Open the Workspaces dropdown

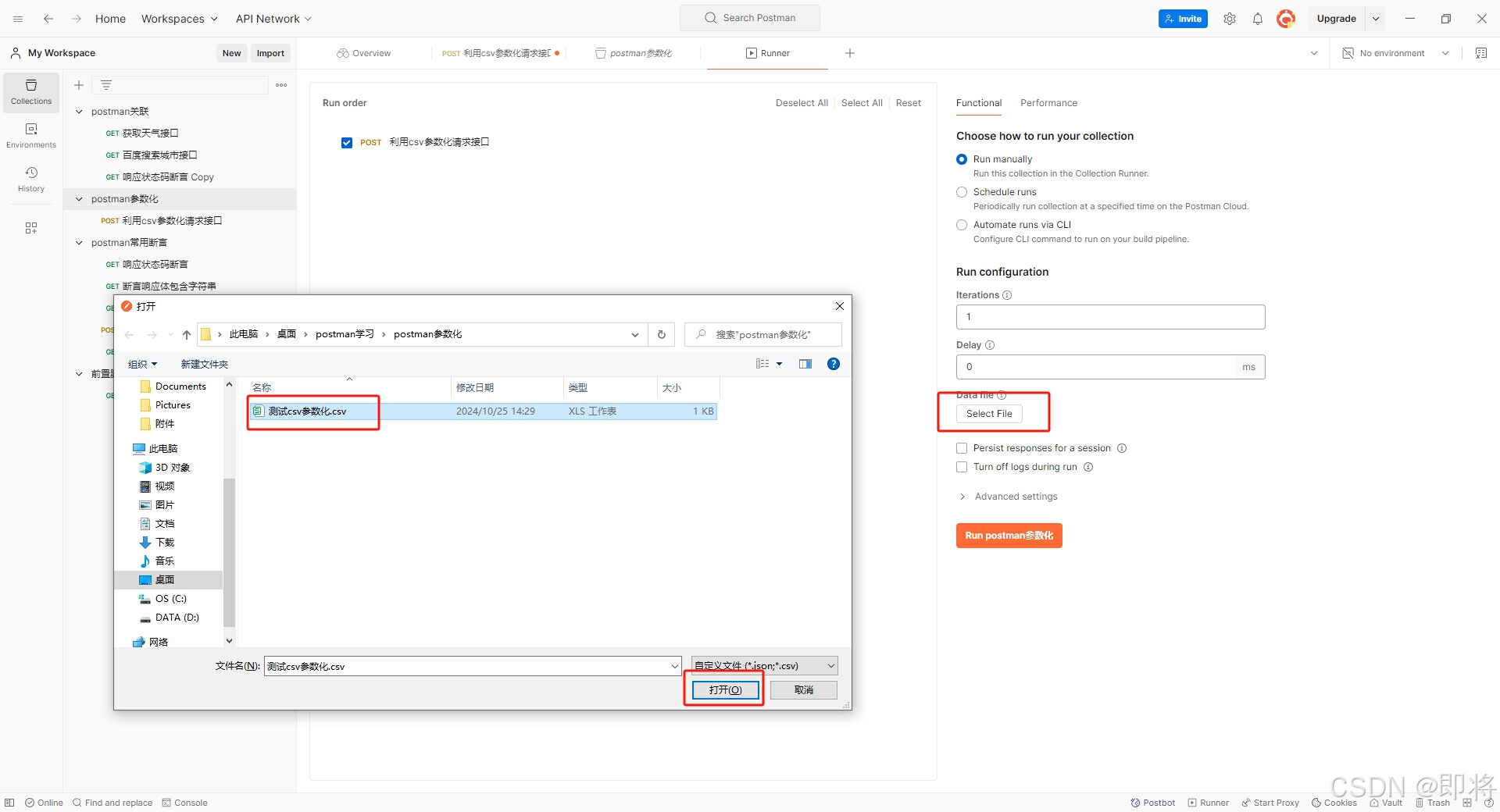click(180, 19)
